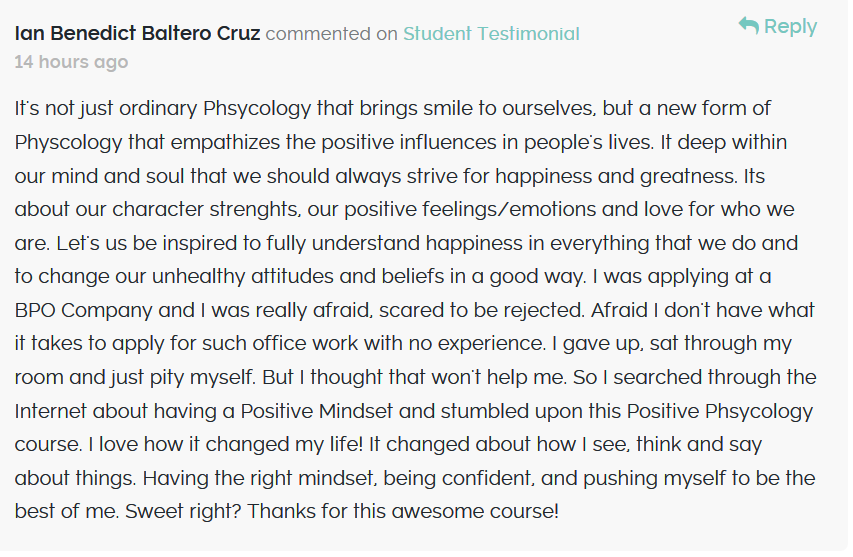Click 'Thanks for this awesome course!' sentence
This screenshot has height=557, width=853.
(x=403, y=512)
